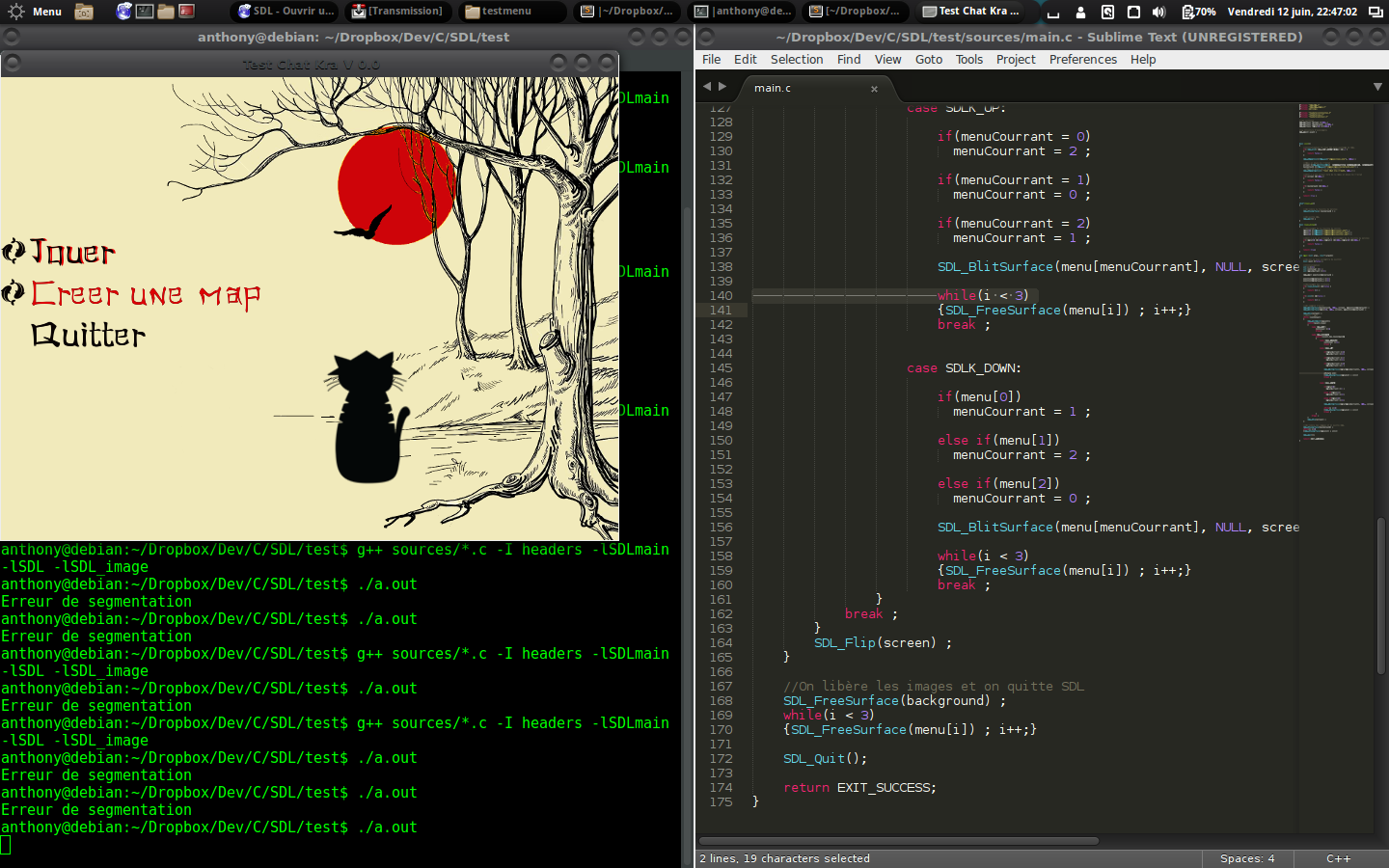The image size is (1389, 868).
Task: Click the '//On libère les images' comment
Action: pyautogui.click(x=933, y=686)
